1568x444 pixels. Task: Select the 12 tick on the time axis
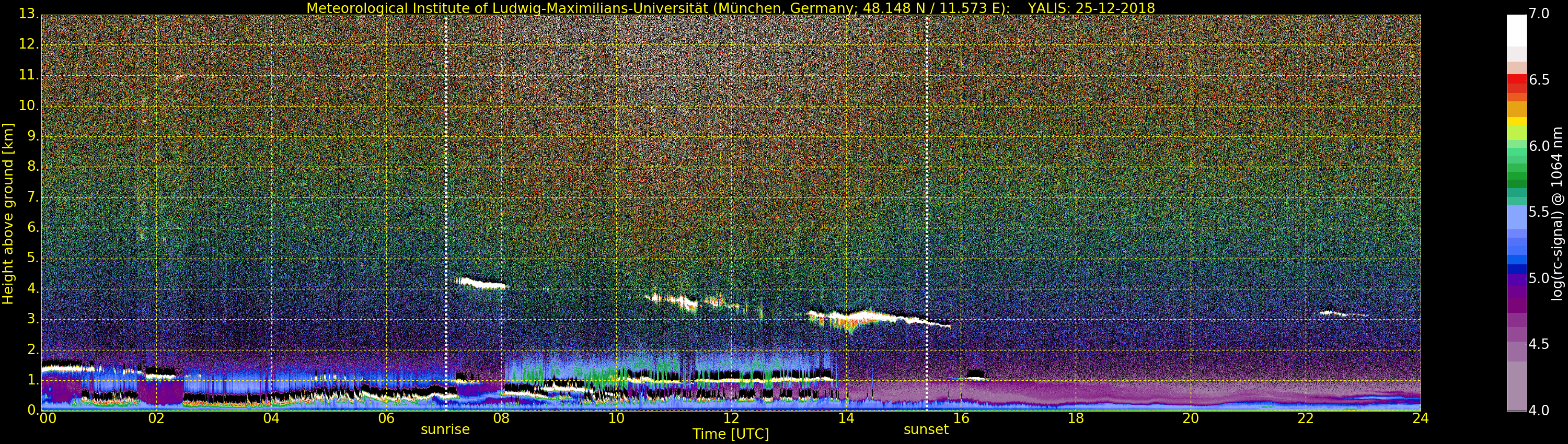pos(731,418)
